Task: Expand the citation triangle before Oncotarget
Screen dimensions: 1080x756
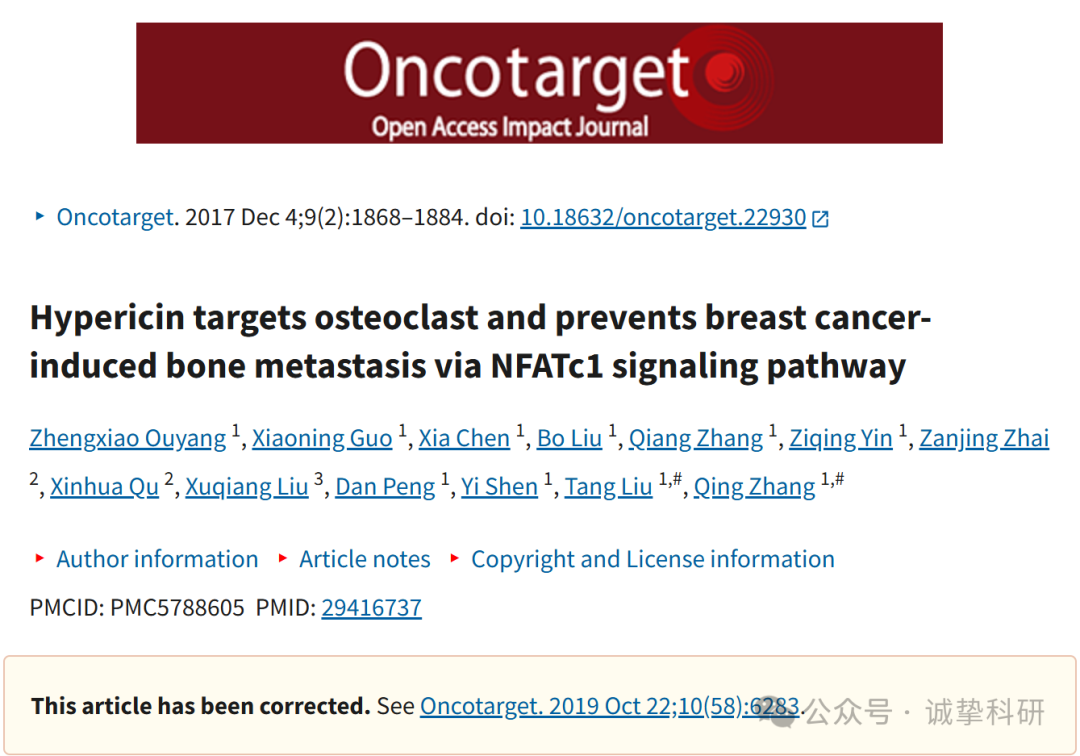Action: pos(39,216)
